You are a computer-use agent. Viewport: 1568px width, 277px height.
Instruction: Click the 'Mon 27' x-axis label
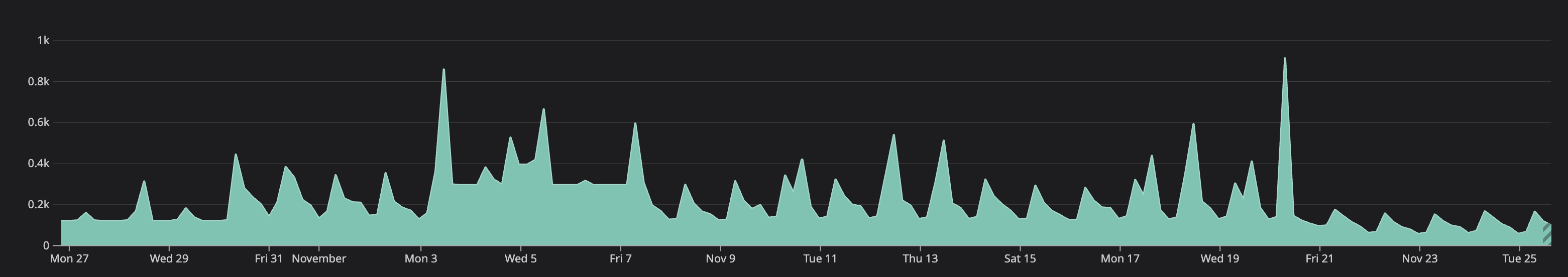pyautogui.click(x=69, y=258)
